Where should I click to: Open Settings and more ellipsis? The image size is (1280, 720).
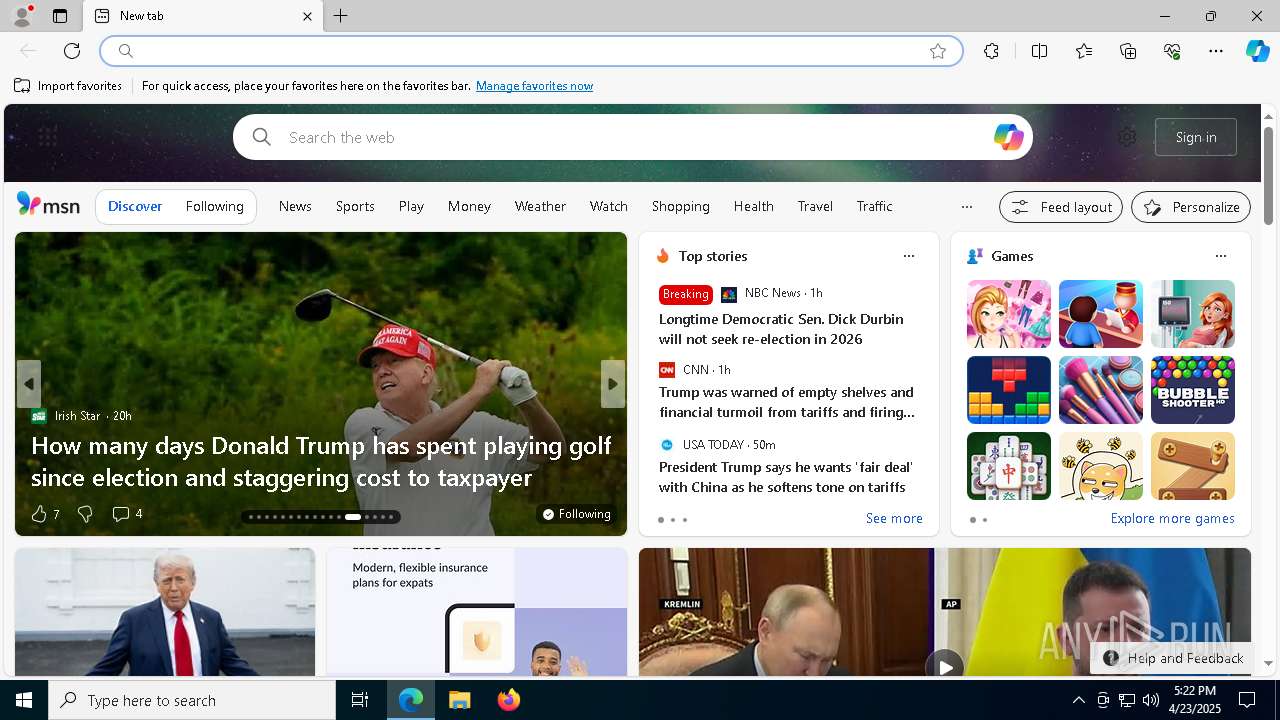pos(1216,51)
